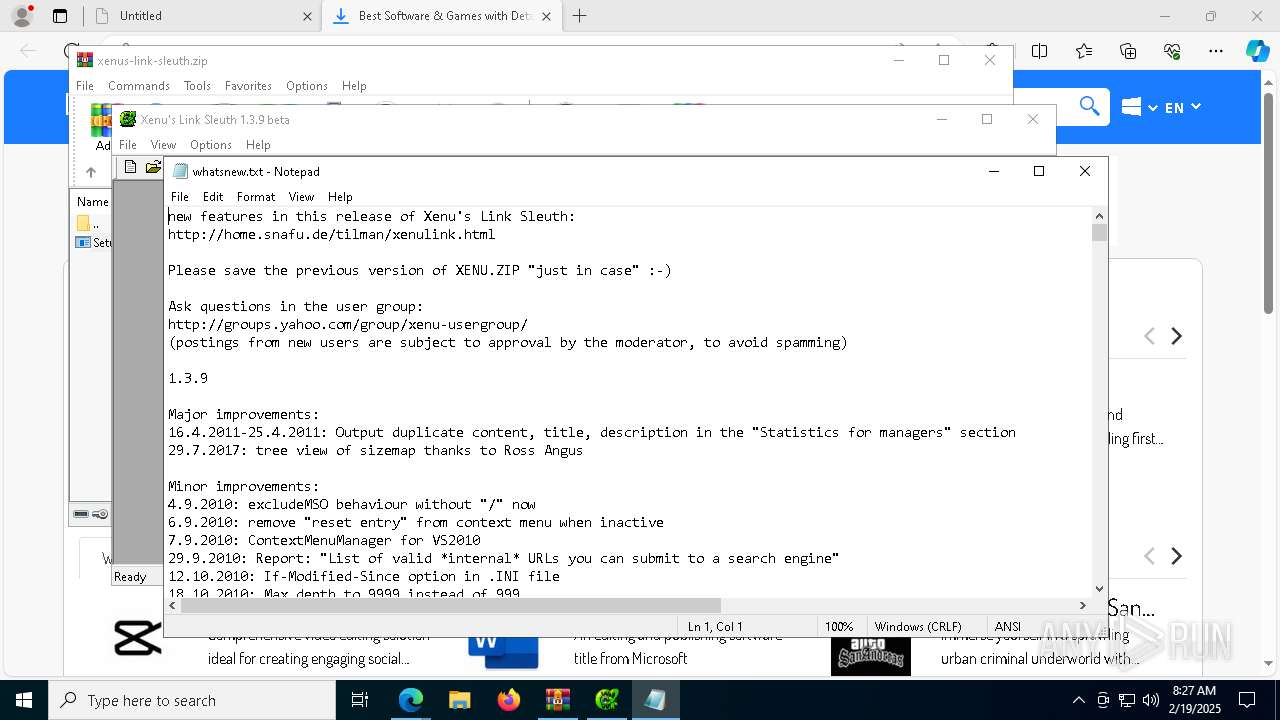This screenshot has width=1280, height=720.
Task: Open Tools menu in WinRAR window
Action: click(x=197, y=86)
